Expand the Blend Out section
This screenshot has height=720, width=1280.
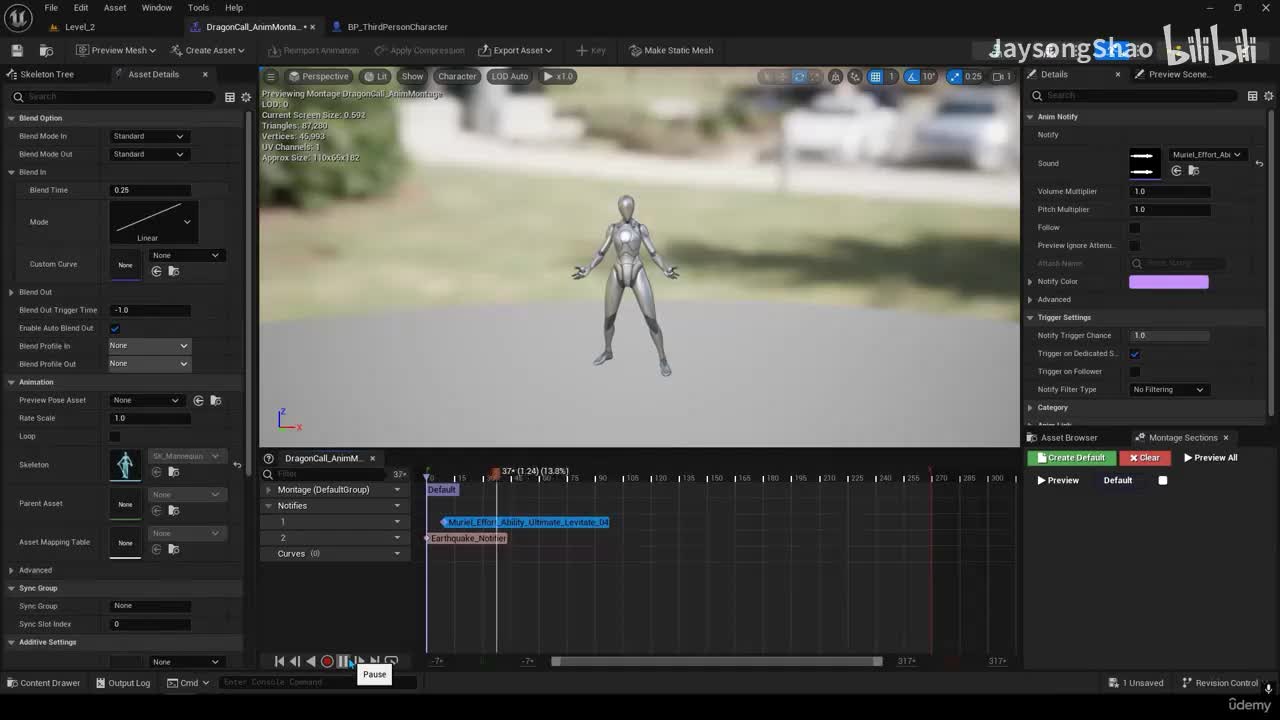pos(11,292)
